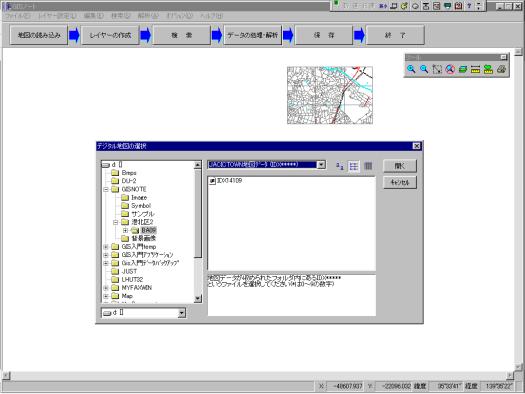
Task: Click the 地図の読み込み step button
Action: pos(39,35)
